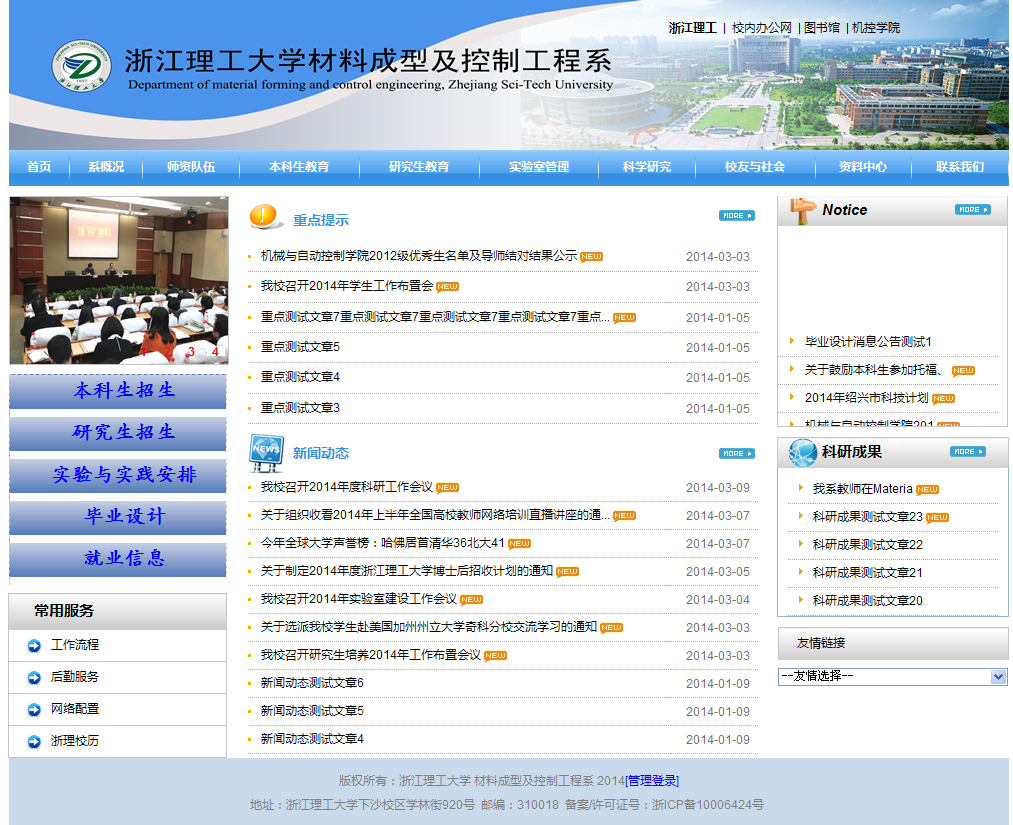Click 校内办公网 top link
Screen dimensions: 1013x825
[x=762, y=28]
